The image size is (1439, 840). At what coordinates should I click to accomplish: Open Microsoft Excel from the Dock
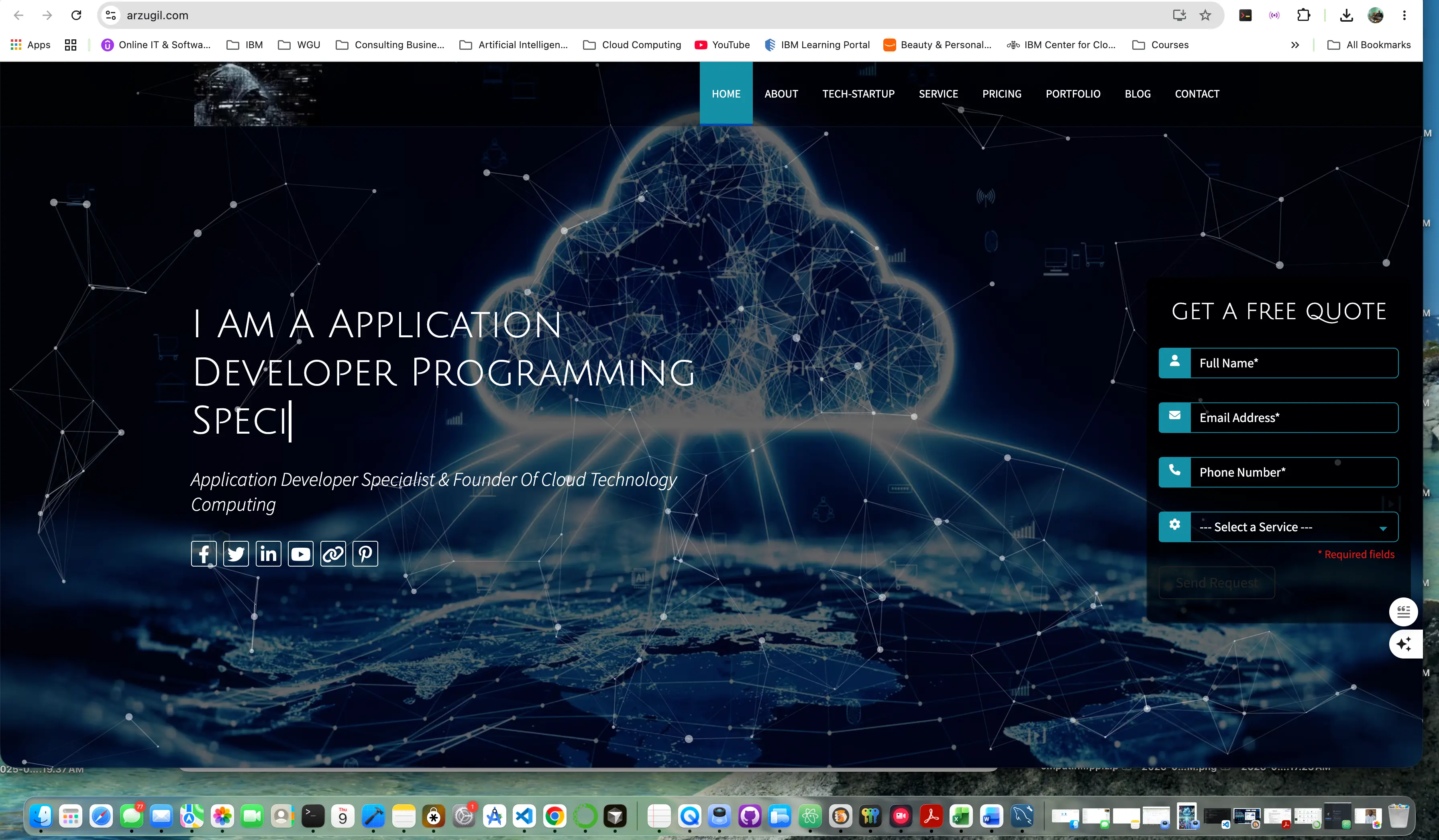coord(961,817)
